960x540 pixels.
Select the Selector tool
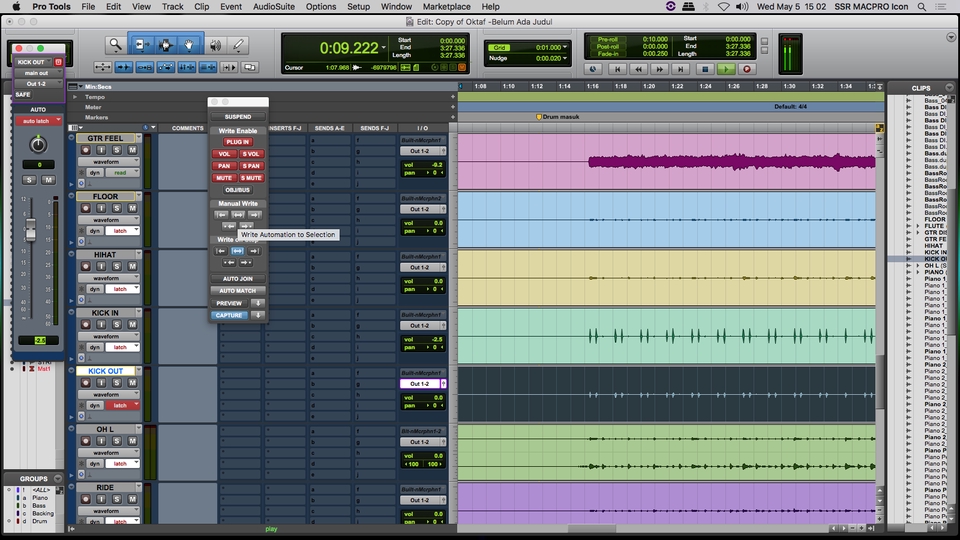(x=165, y=45)
